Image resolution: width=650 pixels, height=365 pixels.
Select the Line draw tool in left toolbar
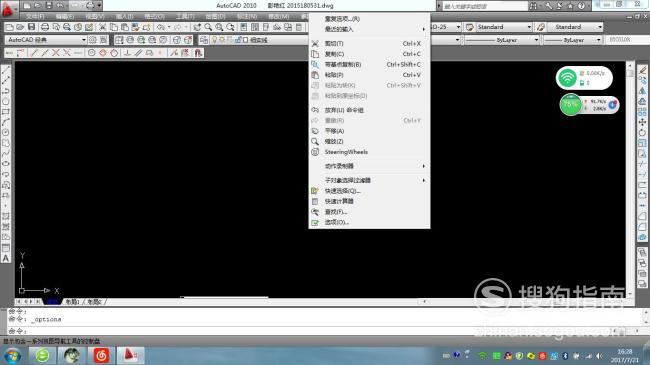coord(6,70)
